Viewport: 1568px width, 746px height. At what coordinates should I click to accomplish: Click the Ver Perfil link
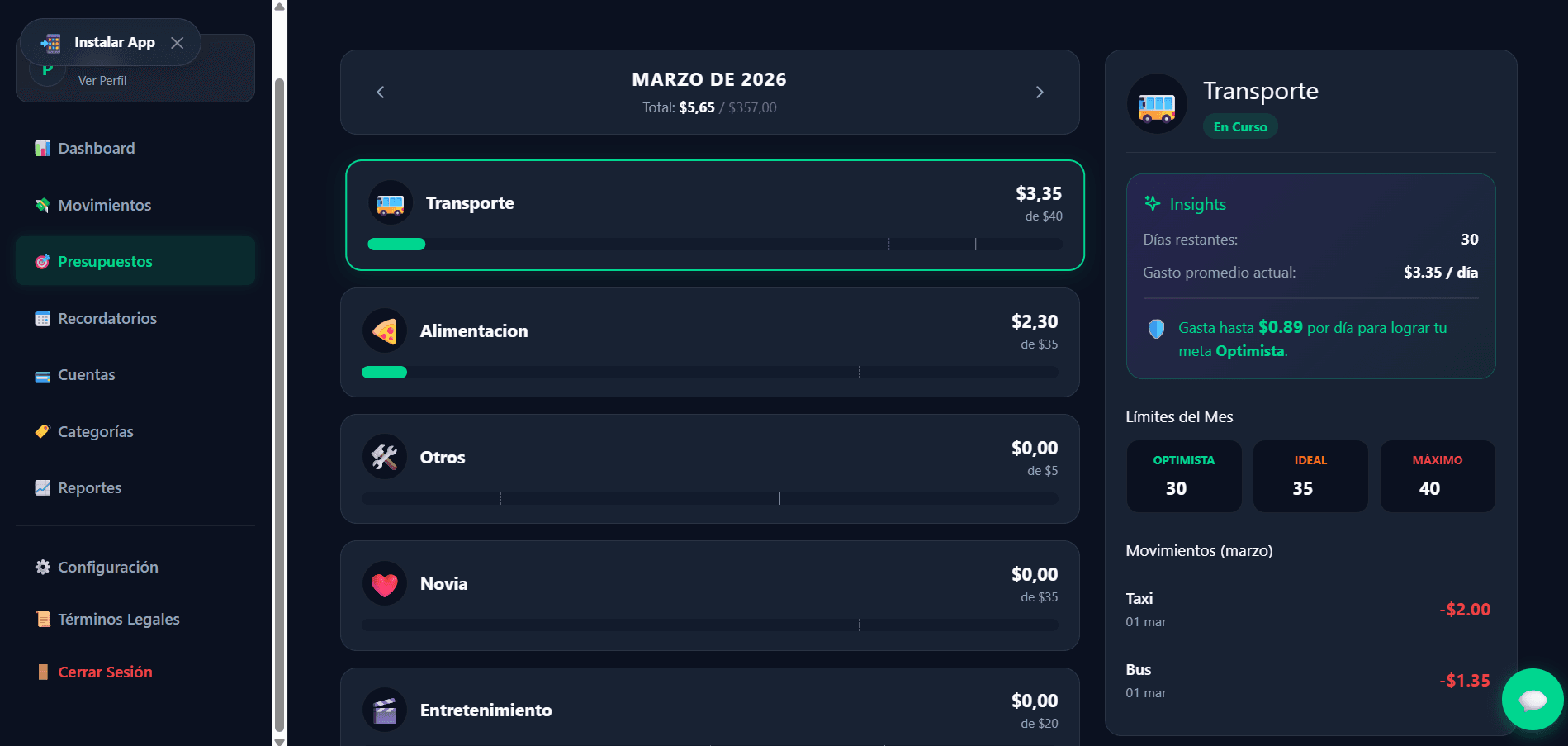tap(102, 81)
